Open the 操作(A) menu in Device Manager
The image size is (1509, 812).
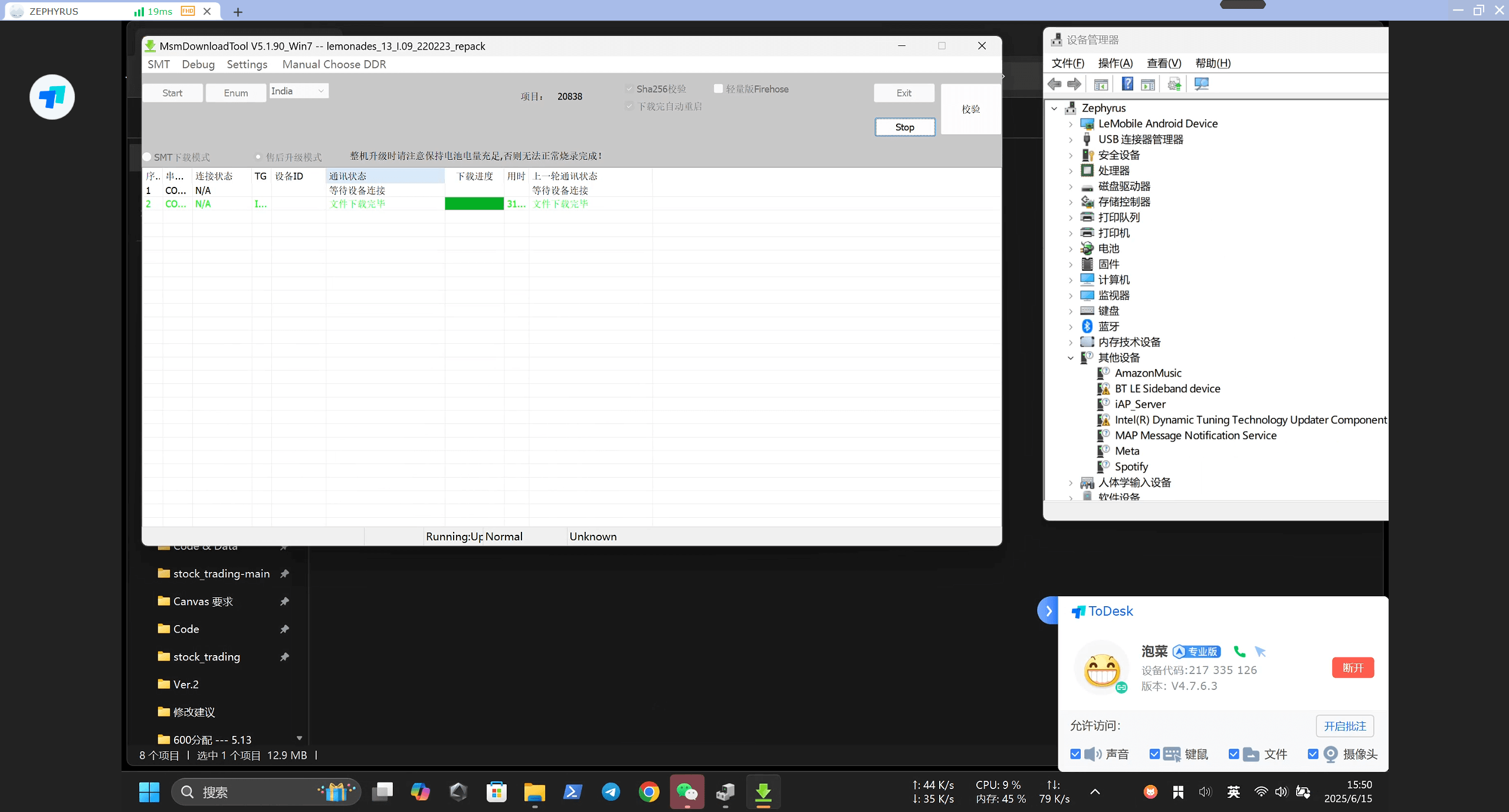point(1114,63)
